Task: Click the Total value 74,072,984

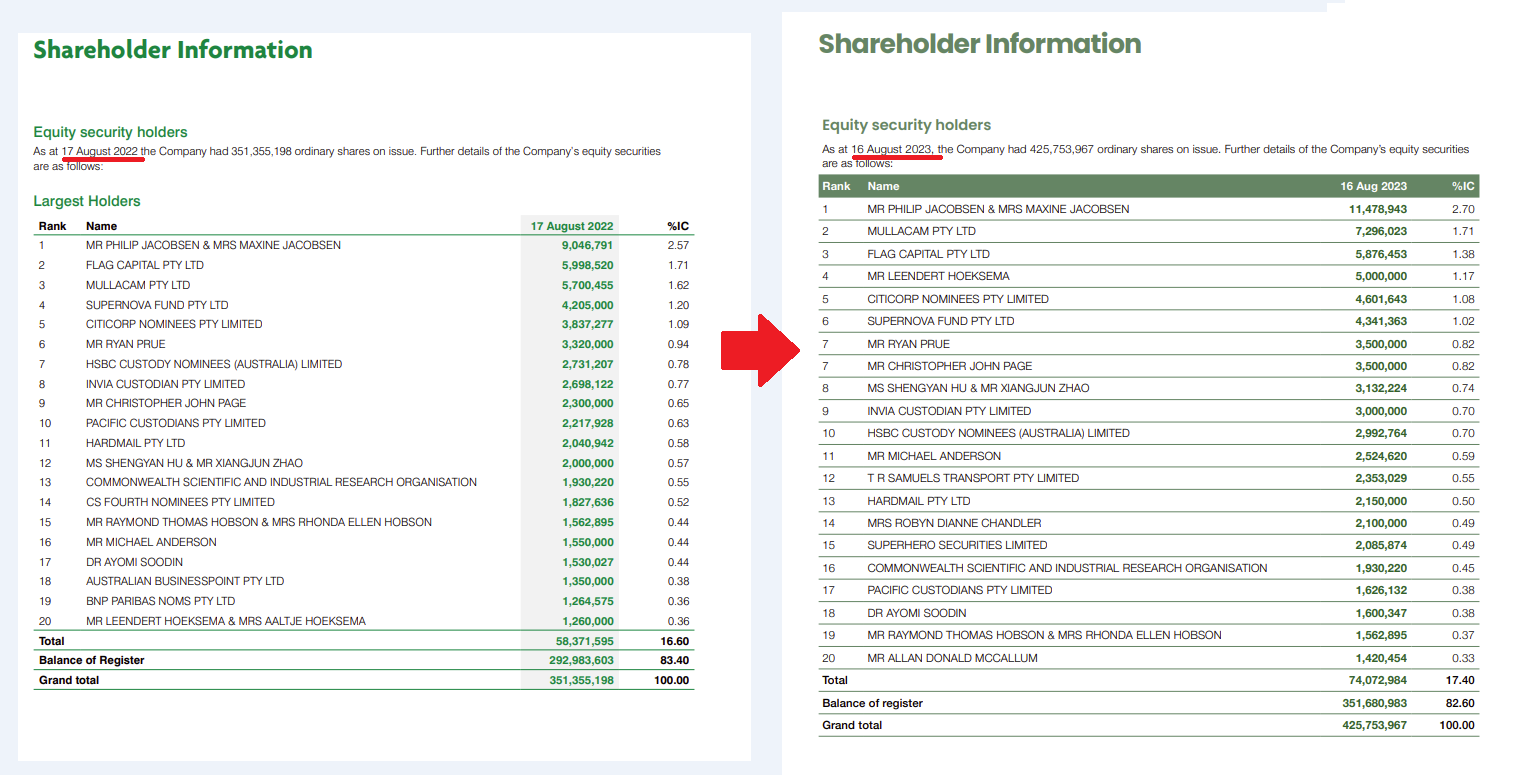Action: tap(1377, 680)
